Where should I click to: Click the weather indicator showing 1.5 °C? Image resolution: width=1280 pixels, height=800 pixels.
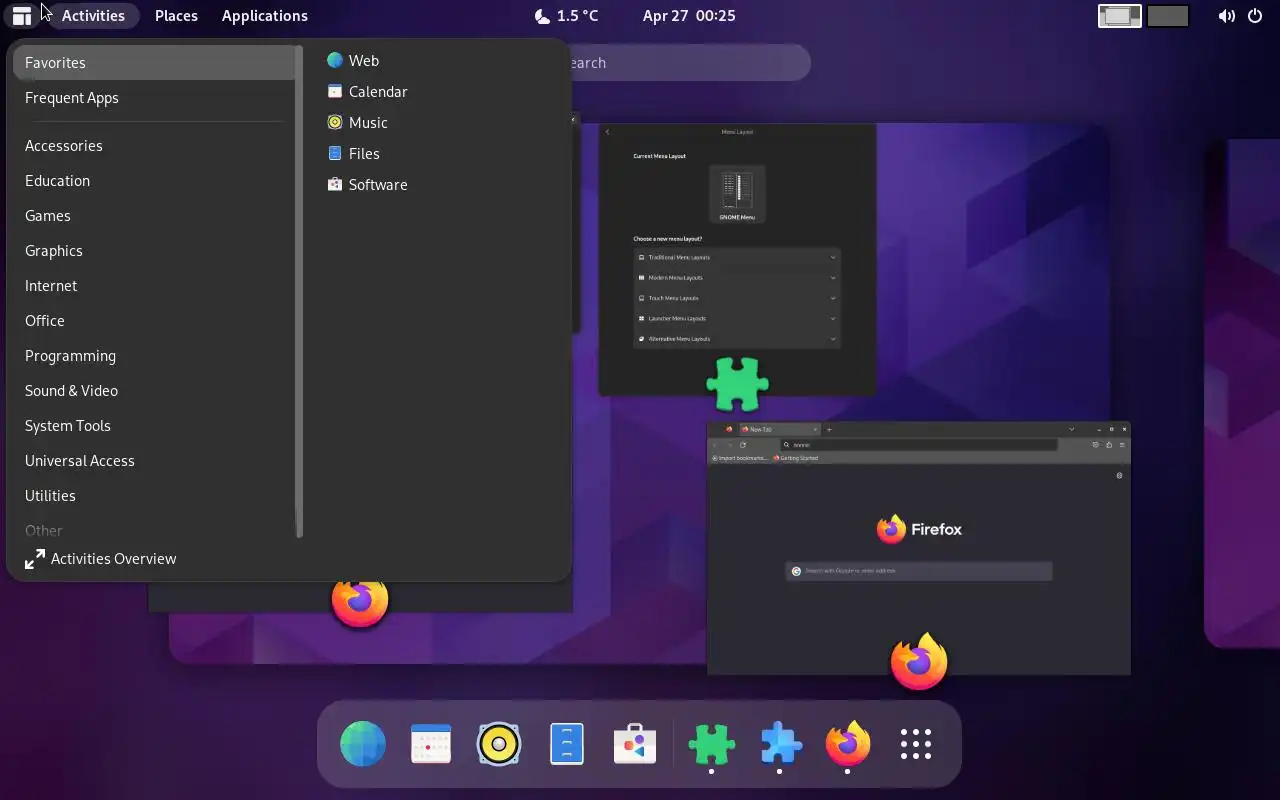[566, 16]
